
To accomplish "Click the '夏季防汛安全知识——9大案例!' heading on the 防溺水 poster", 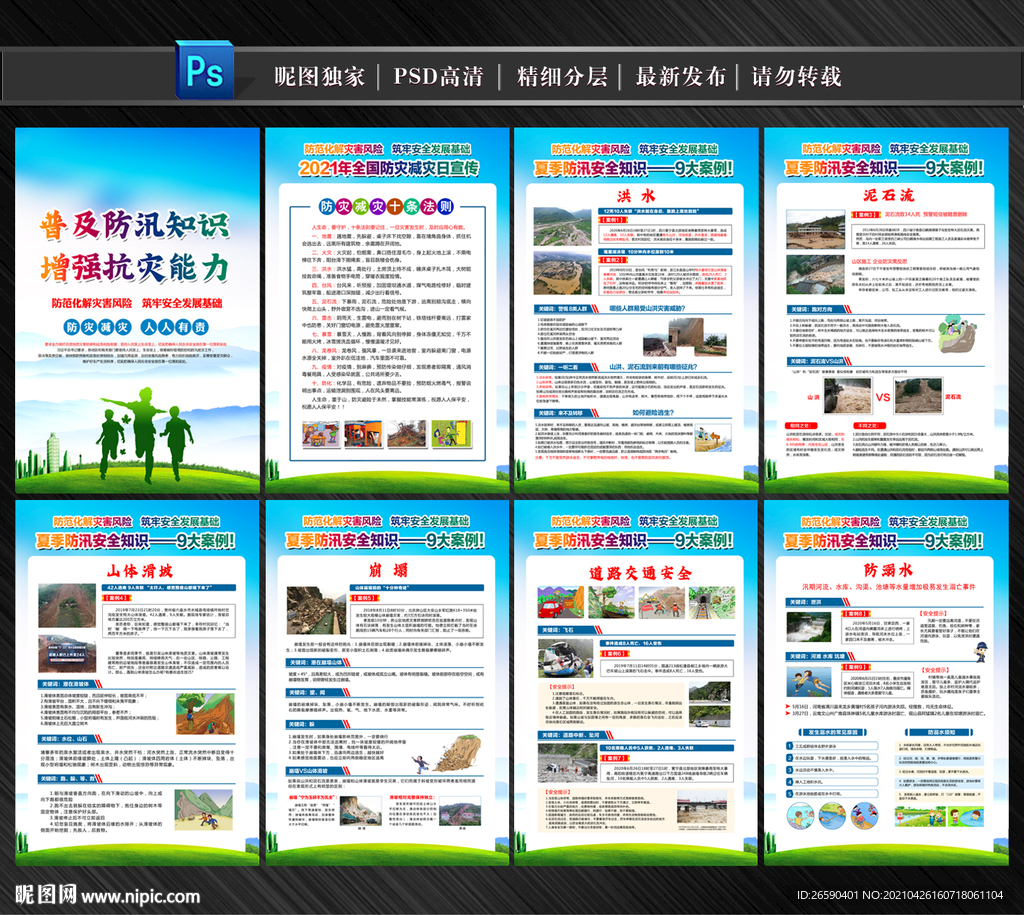I will pyautogui.click(x=883, y=541).
